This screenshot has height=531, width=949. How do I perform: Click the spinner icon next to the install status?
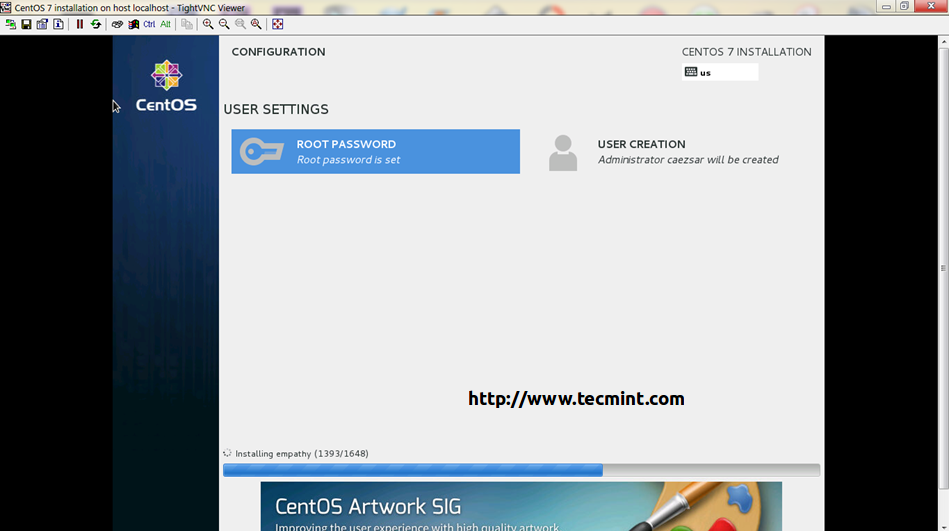(227, 453)
